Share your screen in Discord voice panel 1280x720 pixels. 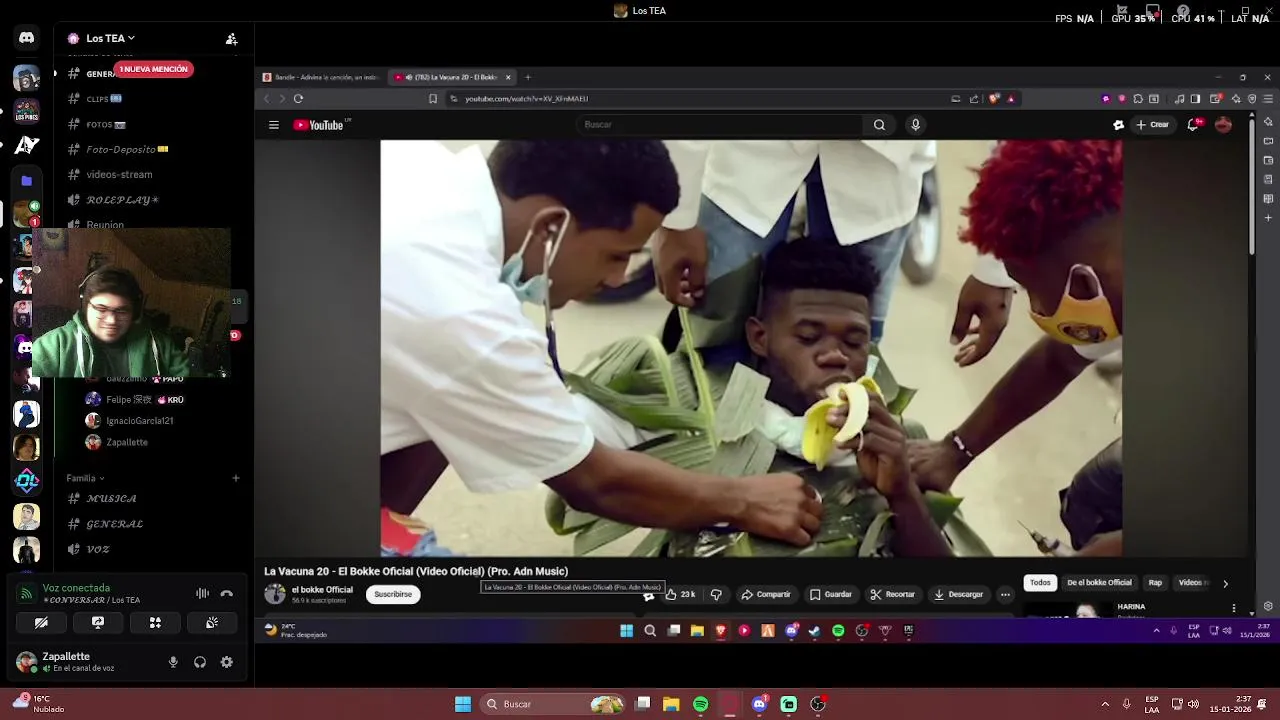pyautogui.click(x=98, y=622)
